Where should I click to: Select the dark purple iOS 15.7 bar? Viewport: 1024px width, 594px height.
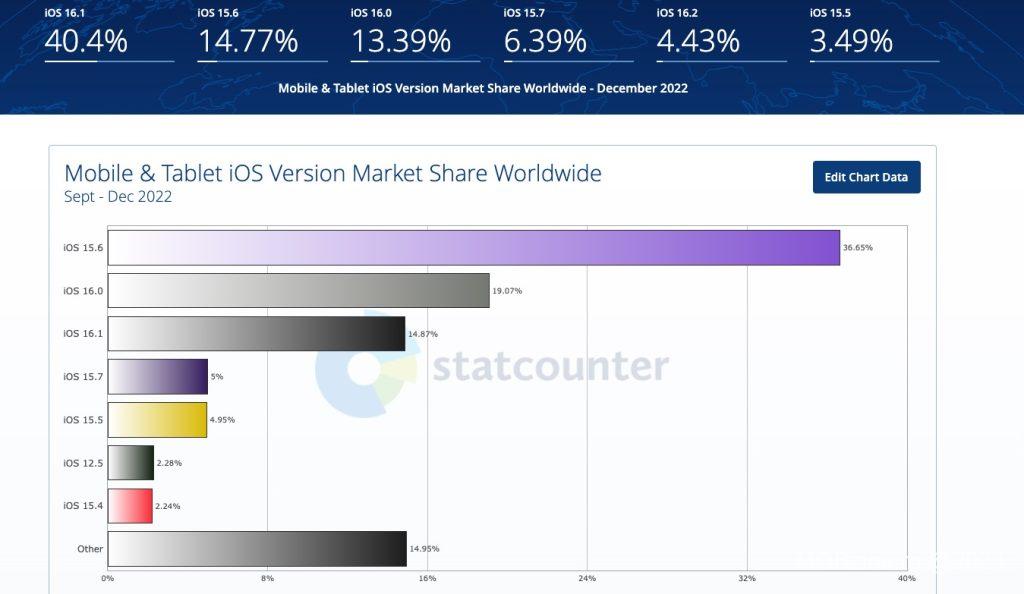click(157, 377)
